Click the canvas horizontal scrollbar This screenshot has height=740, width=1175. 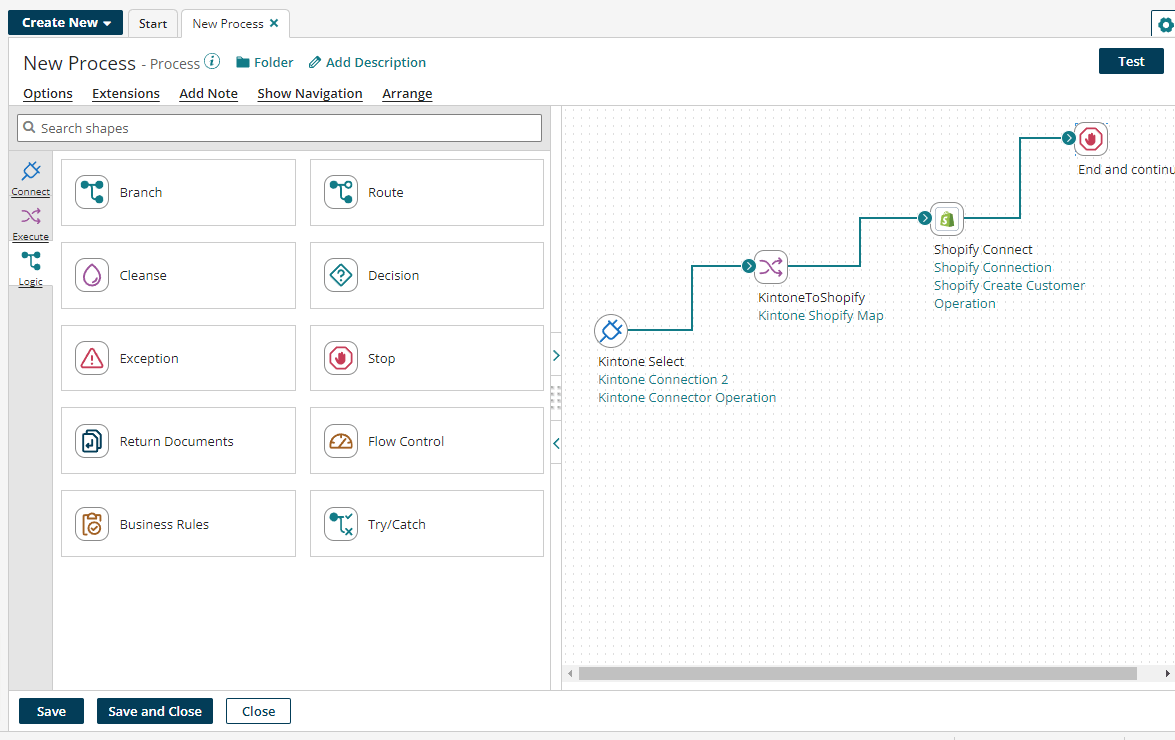pyautogui.click(x=857, y=673)
